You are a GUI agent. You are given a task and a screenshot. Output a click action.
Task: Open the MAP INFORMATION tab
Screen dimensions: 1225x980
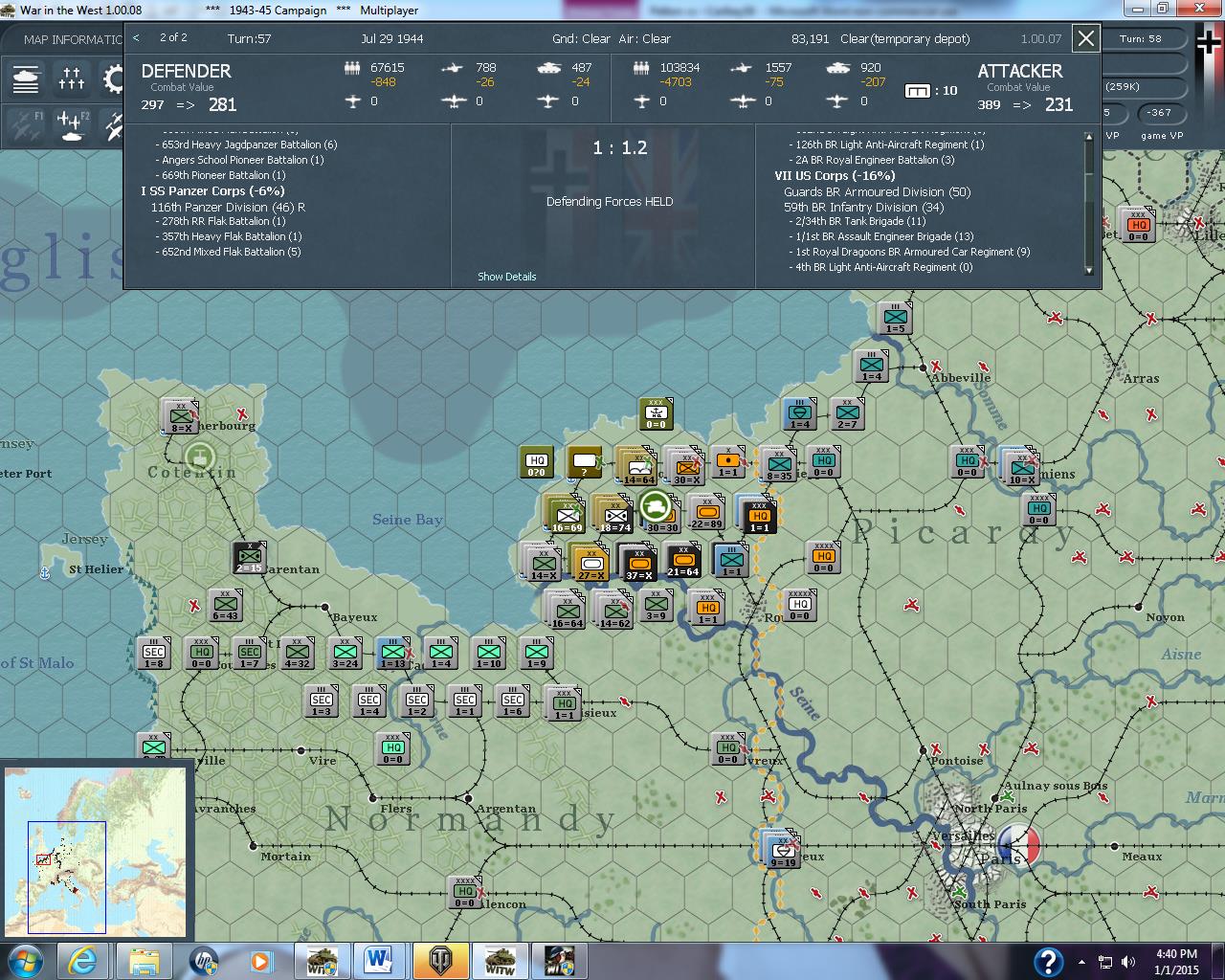click(73, 39)
